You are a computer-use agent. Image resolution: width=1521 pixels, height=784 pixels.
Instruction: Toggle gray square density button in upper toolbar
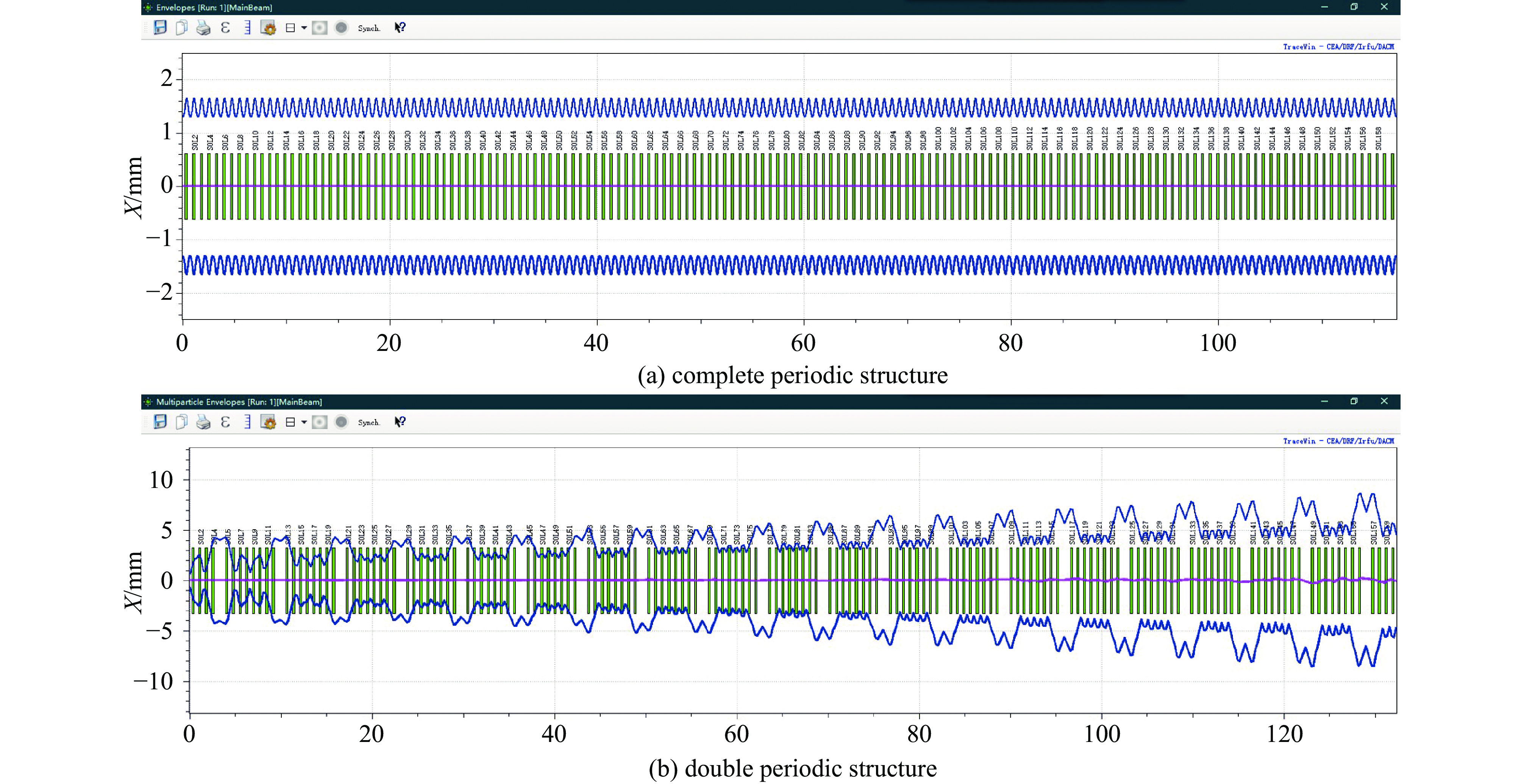click(x=319, y=27)
